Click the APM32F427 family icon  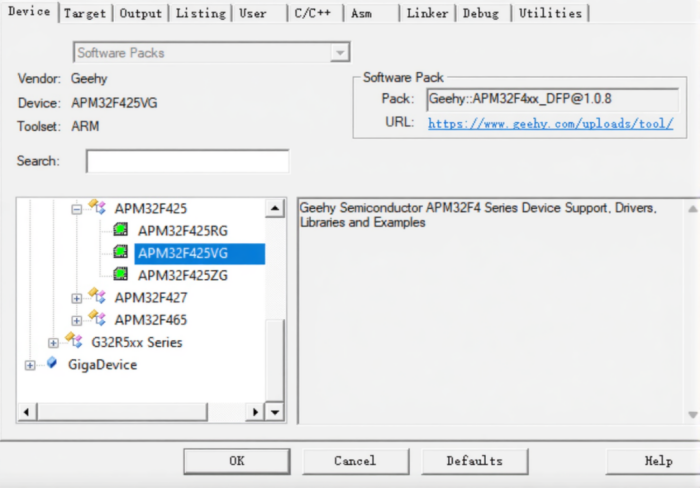98,297
